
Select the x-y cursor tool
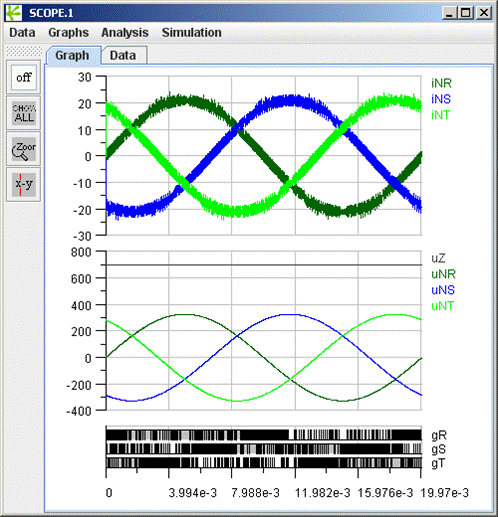[x=24, y=184]
